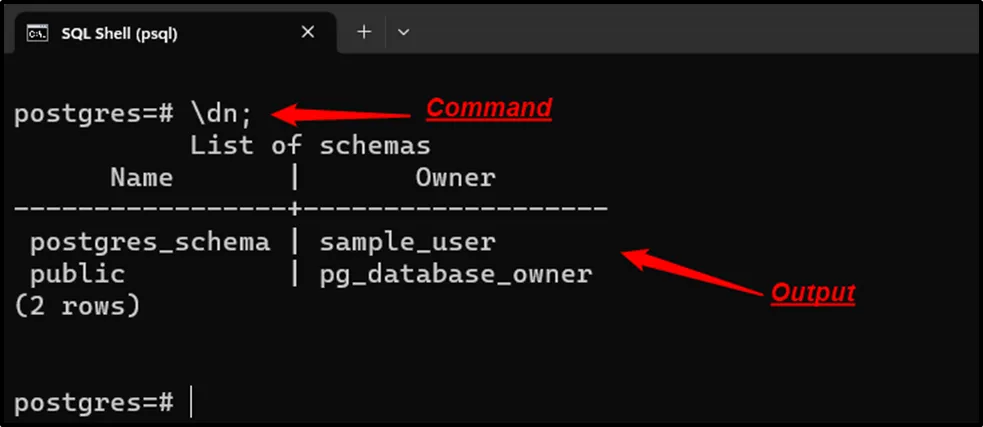Click the 'List of schemas' heading

click(x=310, y=146)
